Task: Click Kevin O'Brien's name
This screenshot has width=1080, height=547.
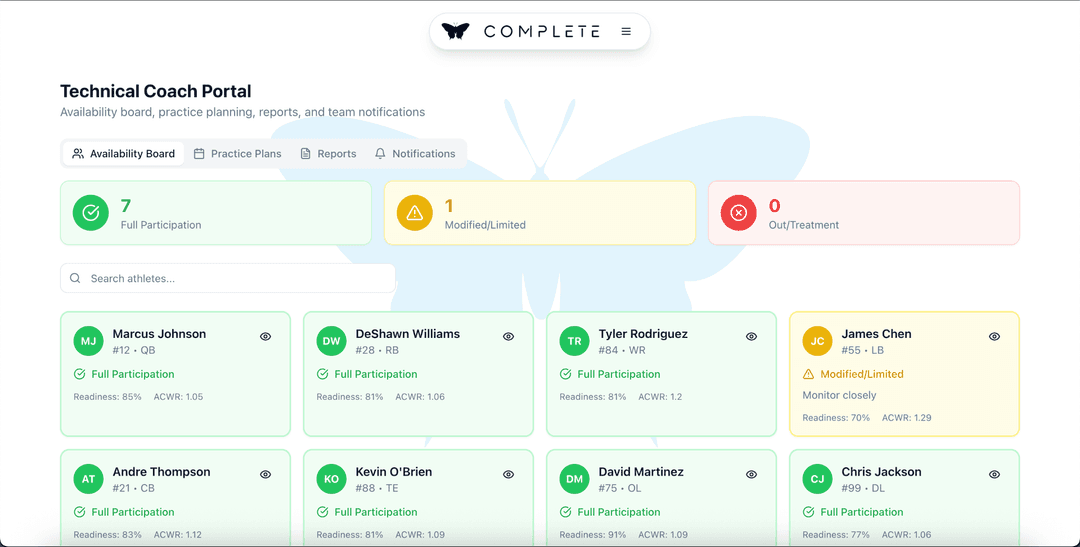Action: click(394, 471)
